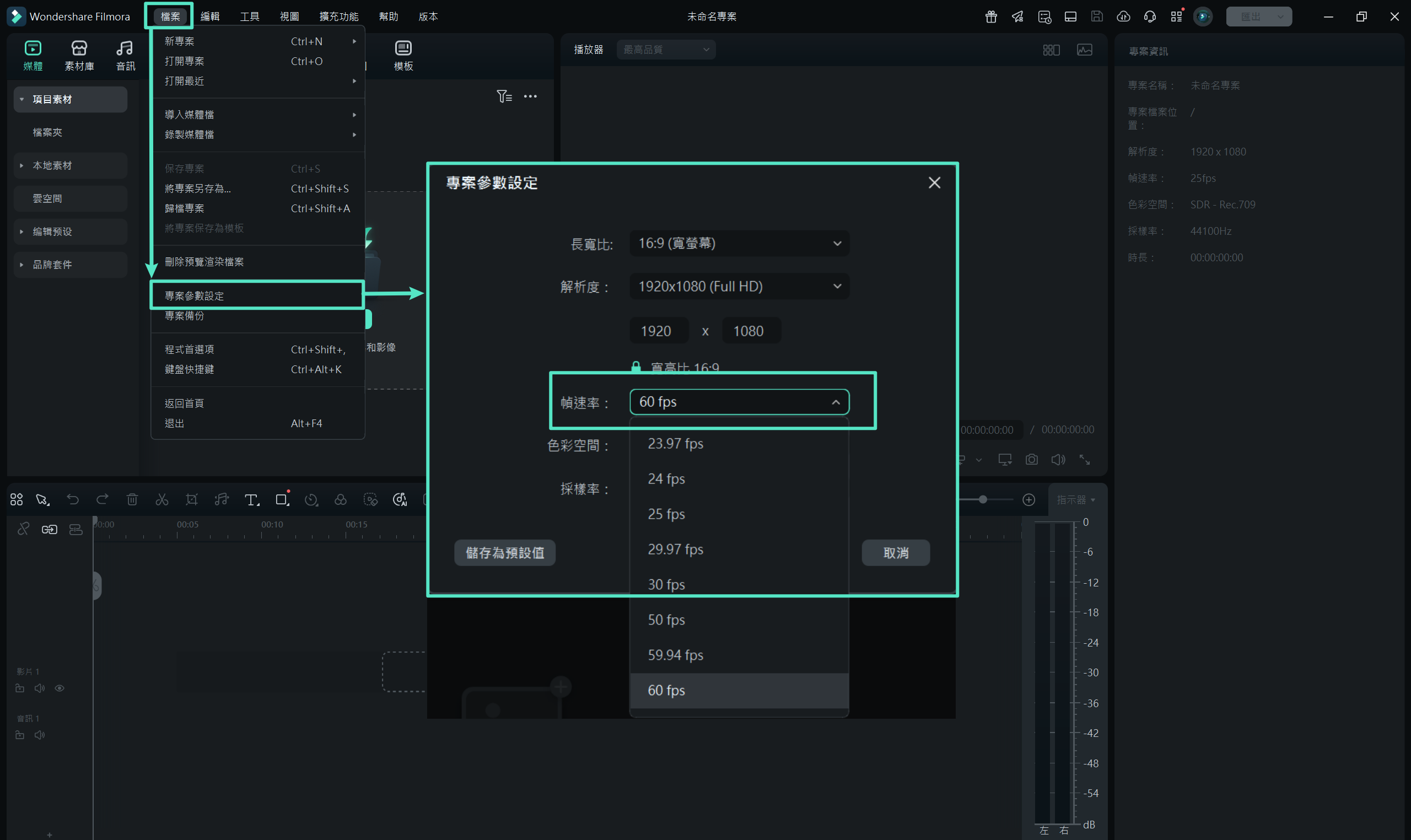Click the gift icon in title bar
The height and width of the screenshot is (840, 1411).
pyautogui.click(x=990, y=17)
